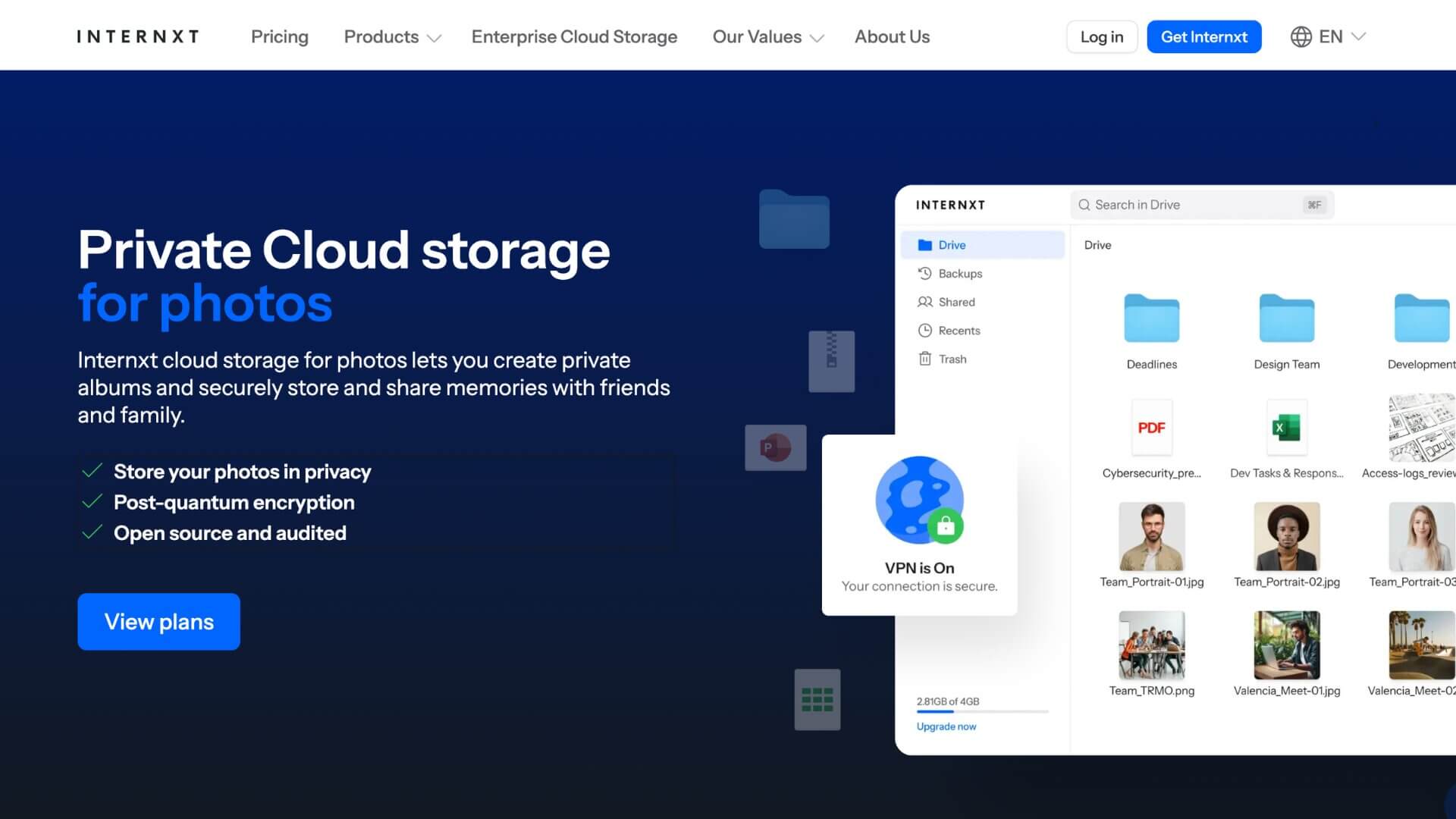Image resolution: width=1456 pixels, height=819 pixels.
Task: Click the VPN globe lock icon
Action: [x=919, y=500]
